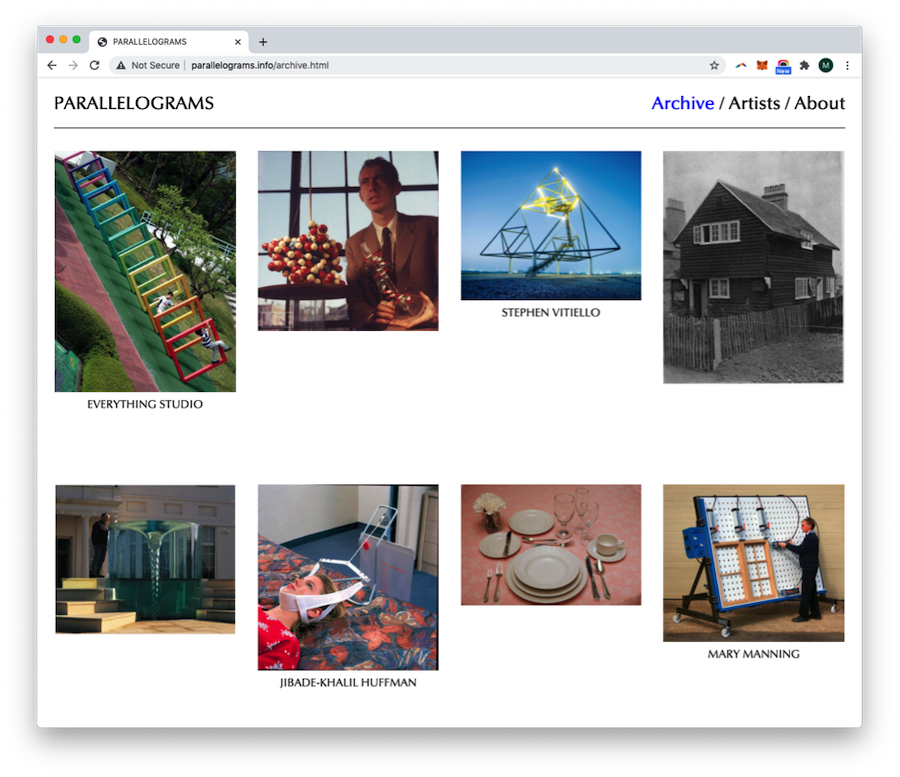This screenshot has width=900, height=777.
Task: Open the rainbow extension marked New
Action: [783, 67]
